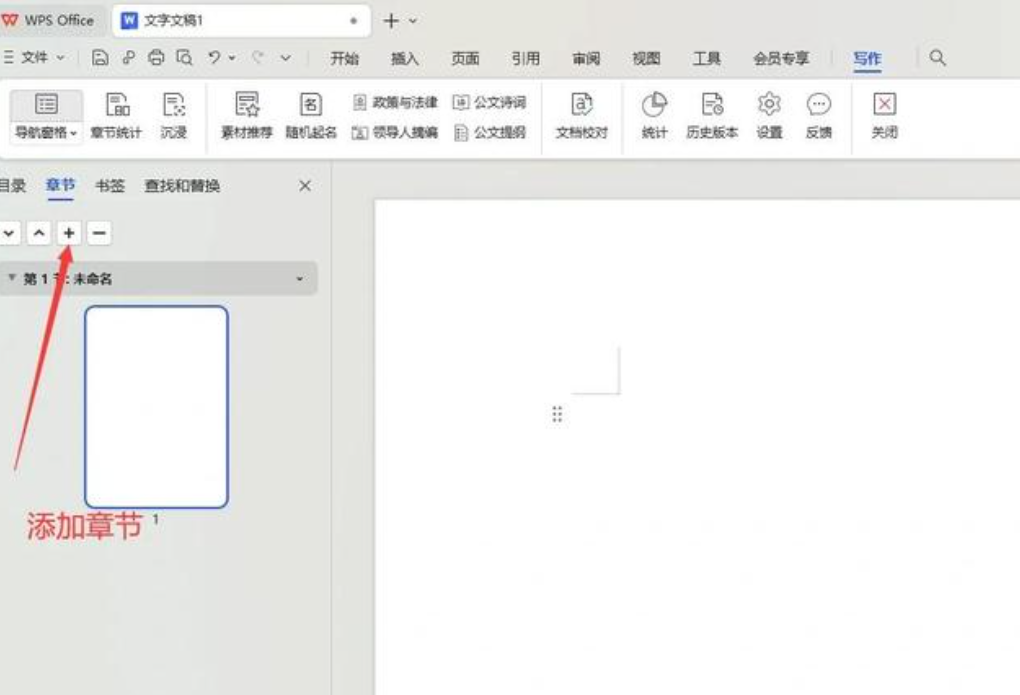Click the minus button to delete chapter
Viewport: 1020px width, 695px height.
pyautogui.click(x=98, y=233)
